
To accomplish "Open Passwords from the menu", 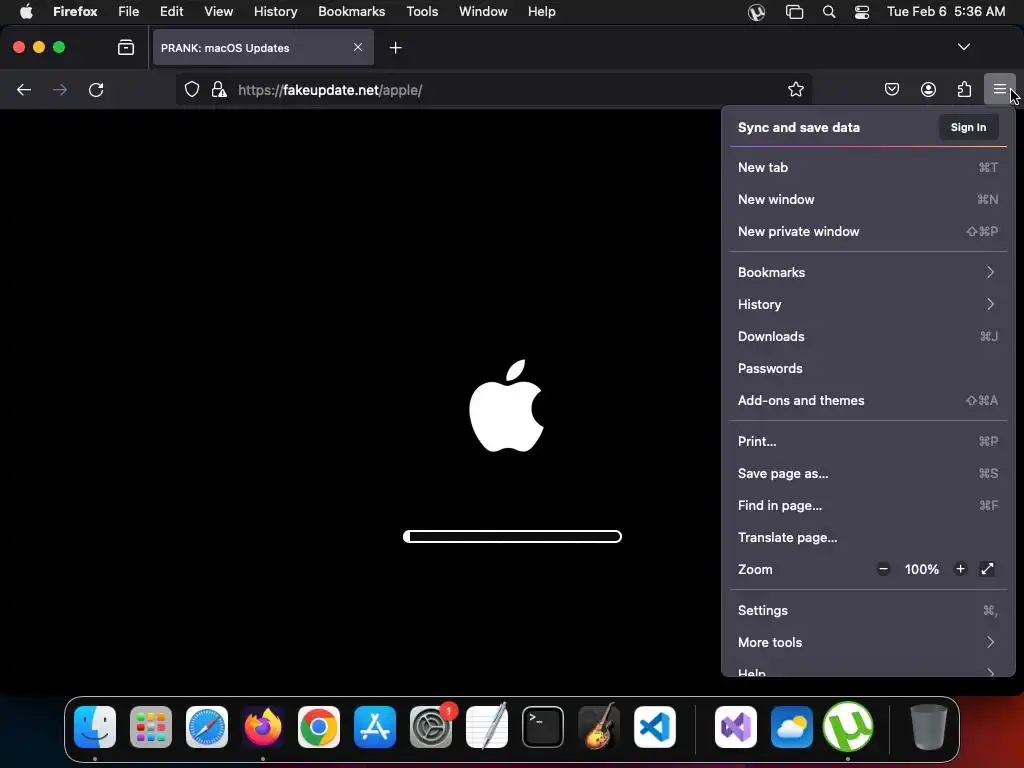I will [868, 368].
